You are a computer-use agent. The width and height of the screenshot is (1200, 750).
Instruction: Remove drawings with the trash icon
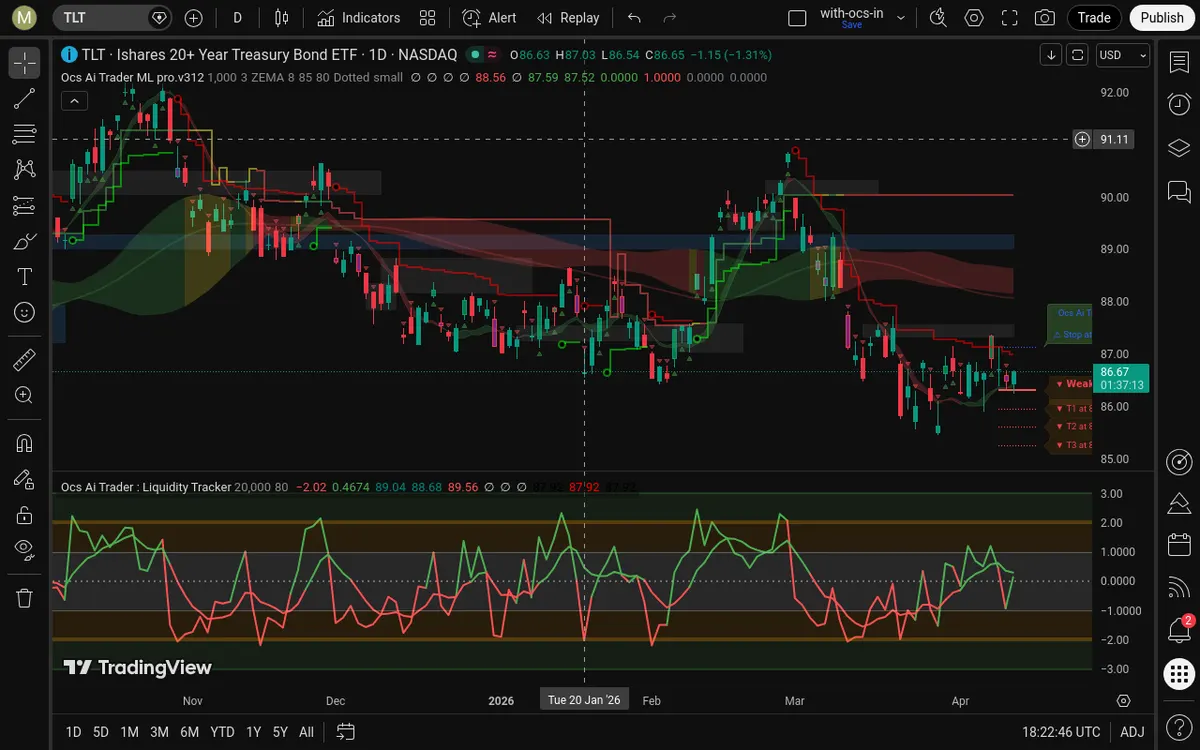(x=25, y=598)
